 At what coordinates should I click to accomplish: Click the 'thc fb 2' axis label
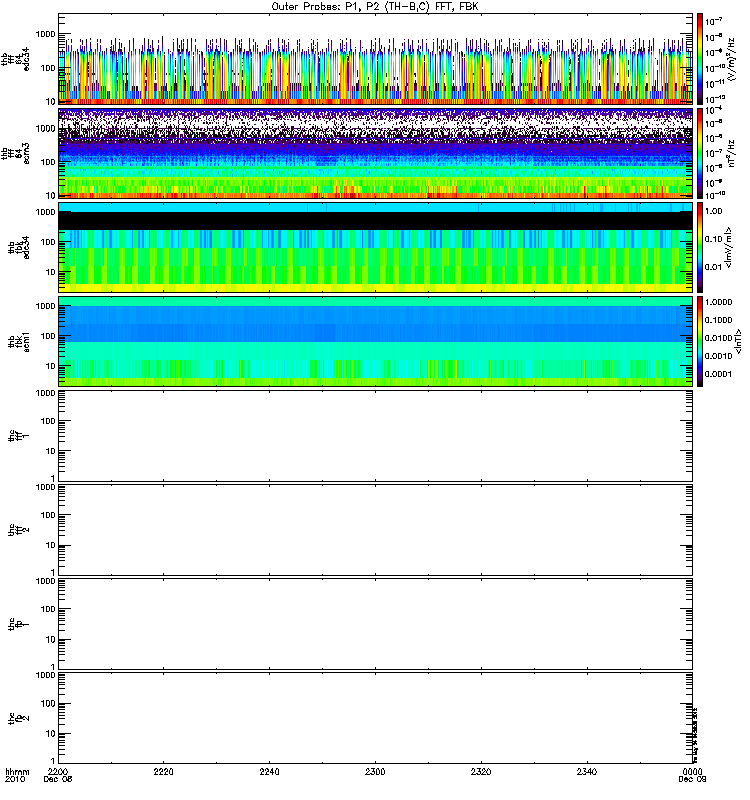pos(19,718)
